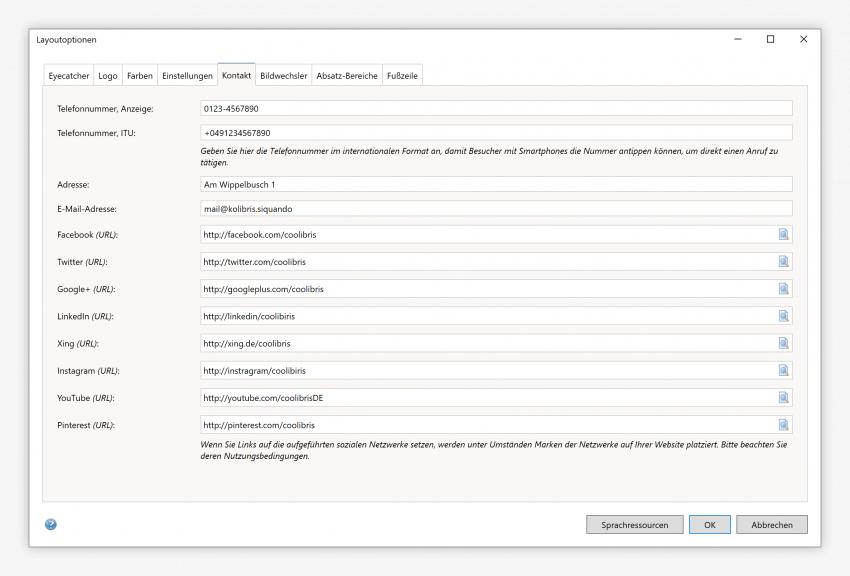Go to the Einstellungen tab

click(x=187, y=76)
